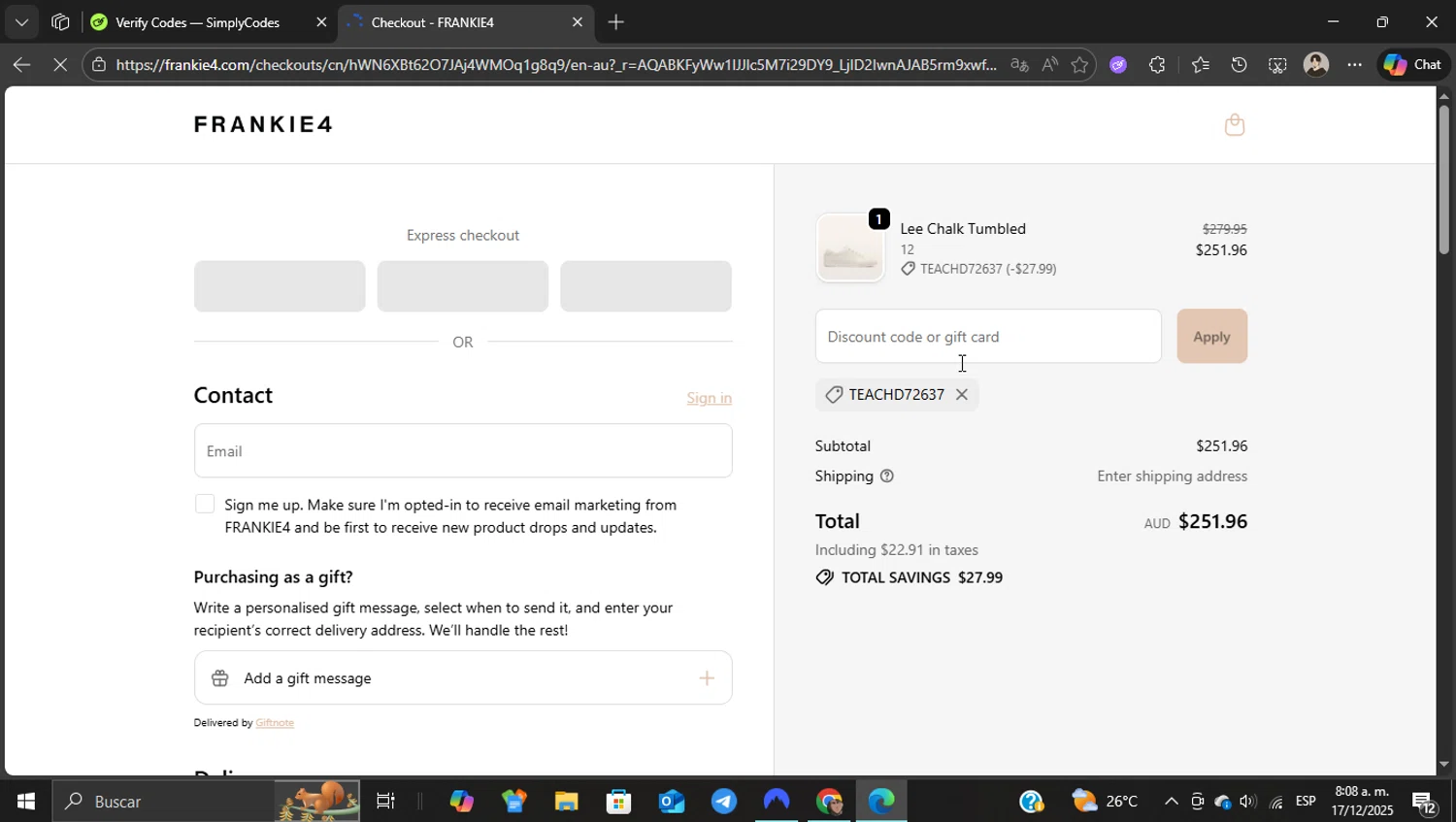1456x822 pixels.
Task: Remove the TEACHD72637 discount code
Action: (x=961, y=394)
